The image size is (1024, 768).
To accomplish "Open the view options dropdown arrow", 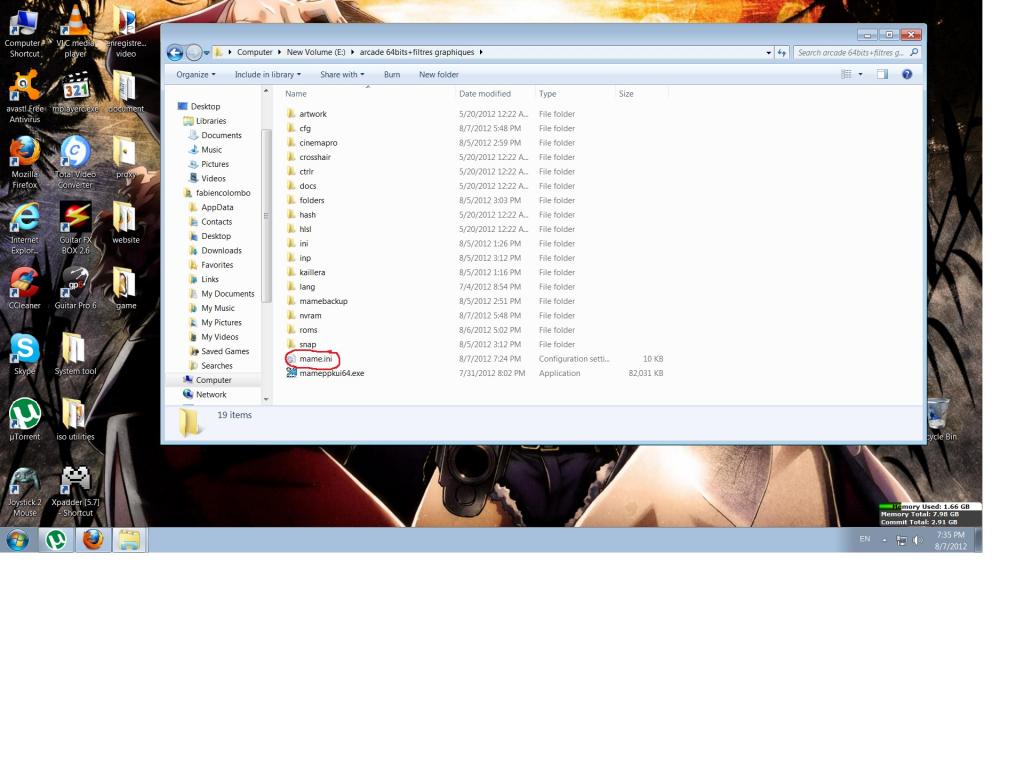I will pos(860,74).
